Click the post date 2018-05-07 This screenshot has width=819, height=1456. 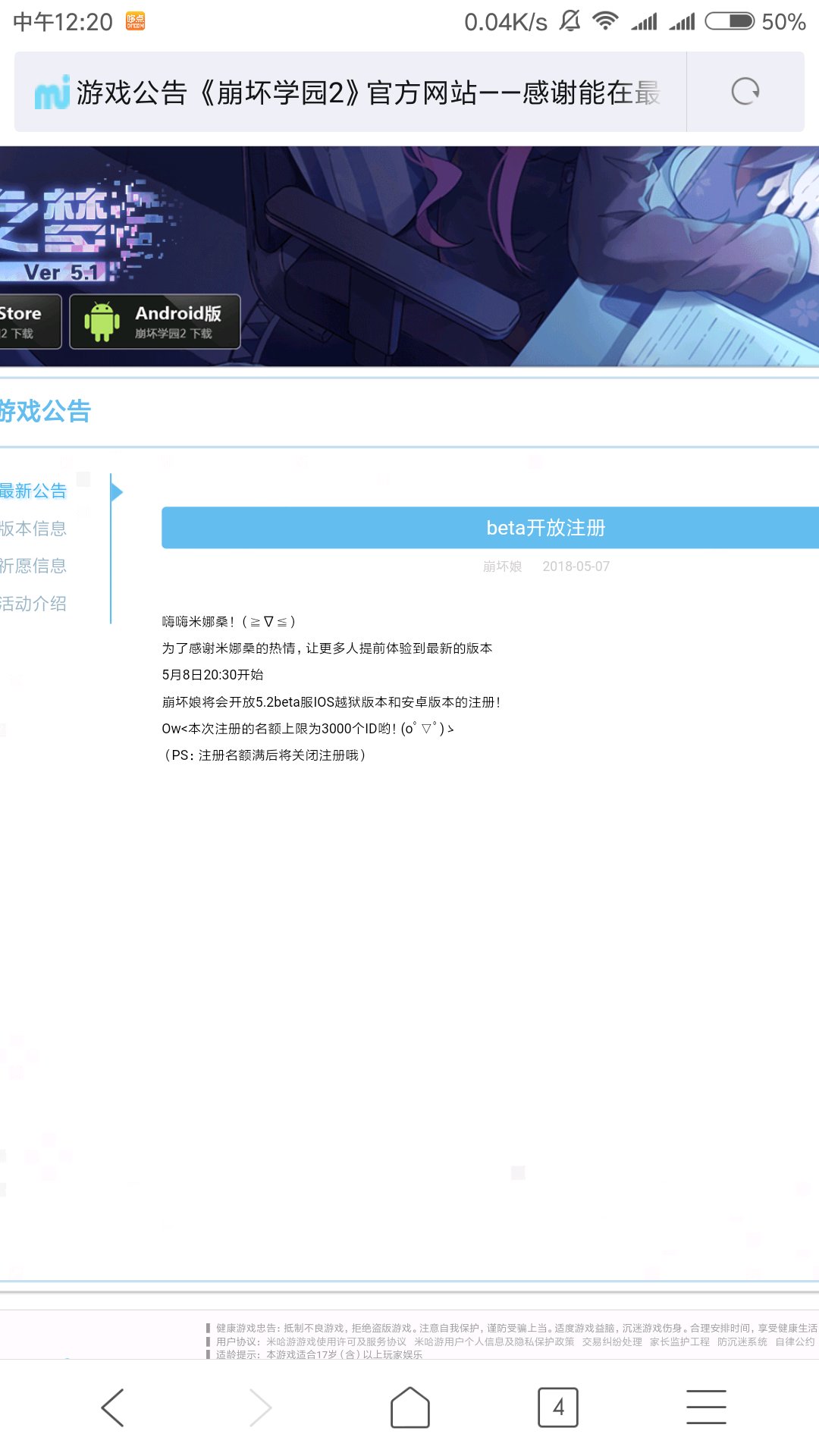[x=576, y=566]
